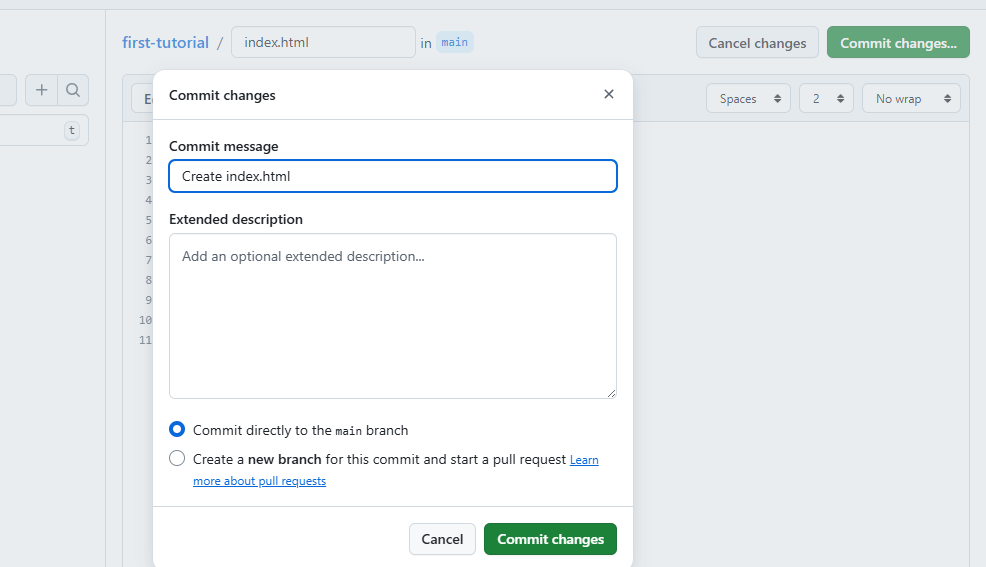Select Create a new branch option

pyautogui.click(x=177, y=459)
